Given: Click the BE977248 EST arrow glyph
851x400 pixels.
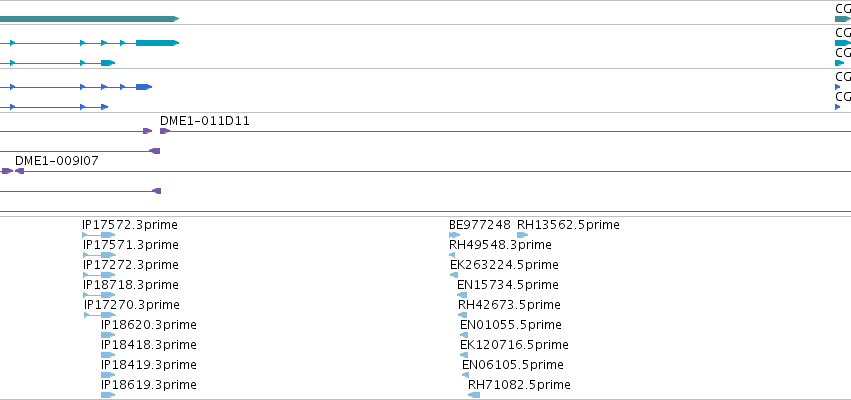Looking at the screenshot, I should [454, 235].
